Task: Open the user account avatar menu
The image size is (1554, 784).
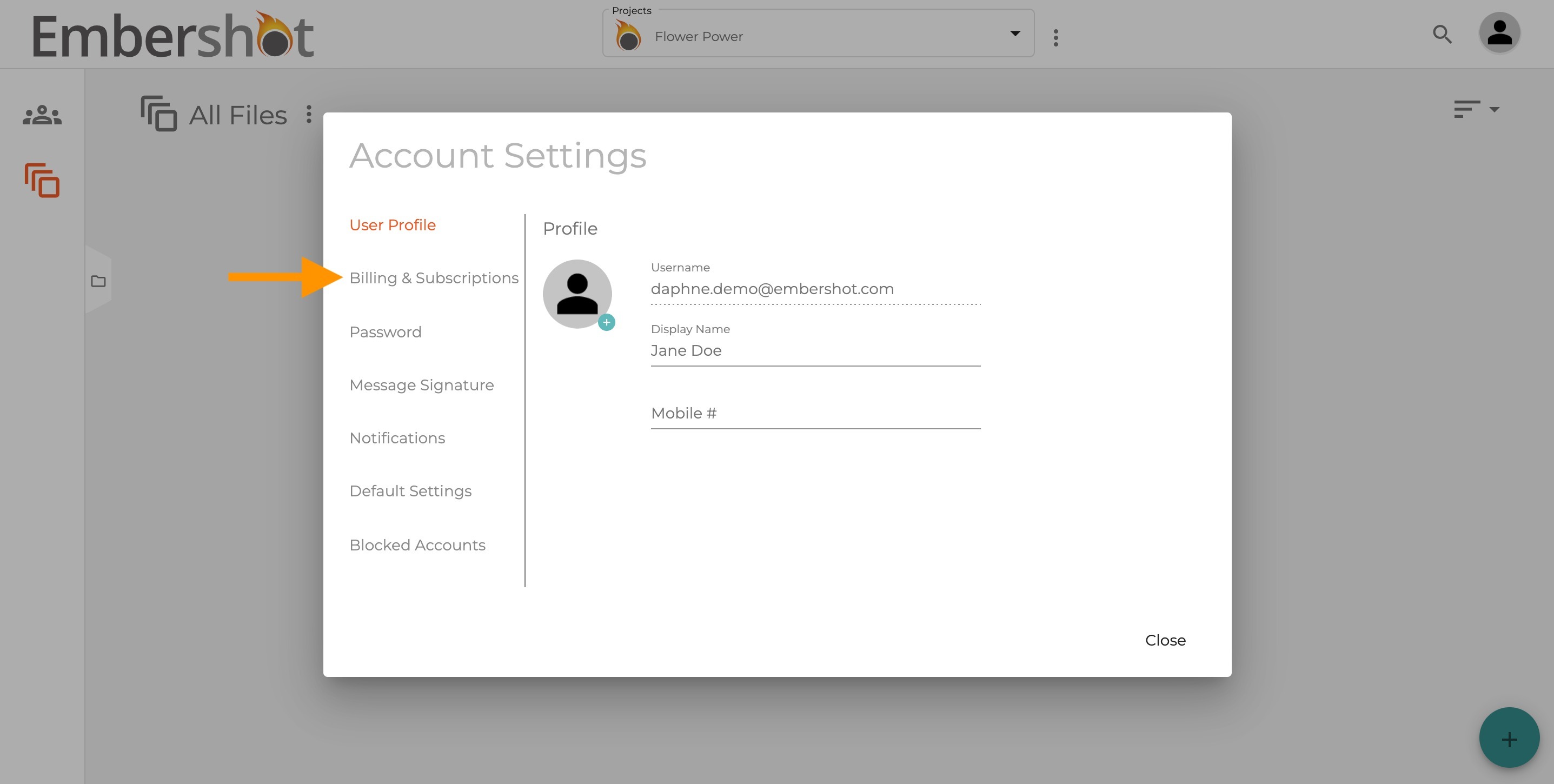Action: (x=1499, y=33)
